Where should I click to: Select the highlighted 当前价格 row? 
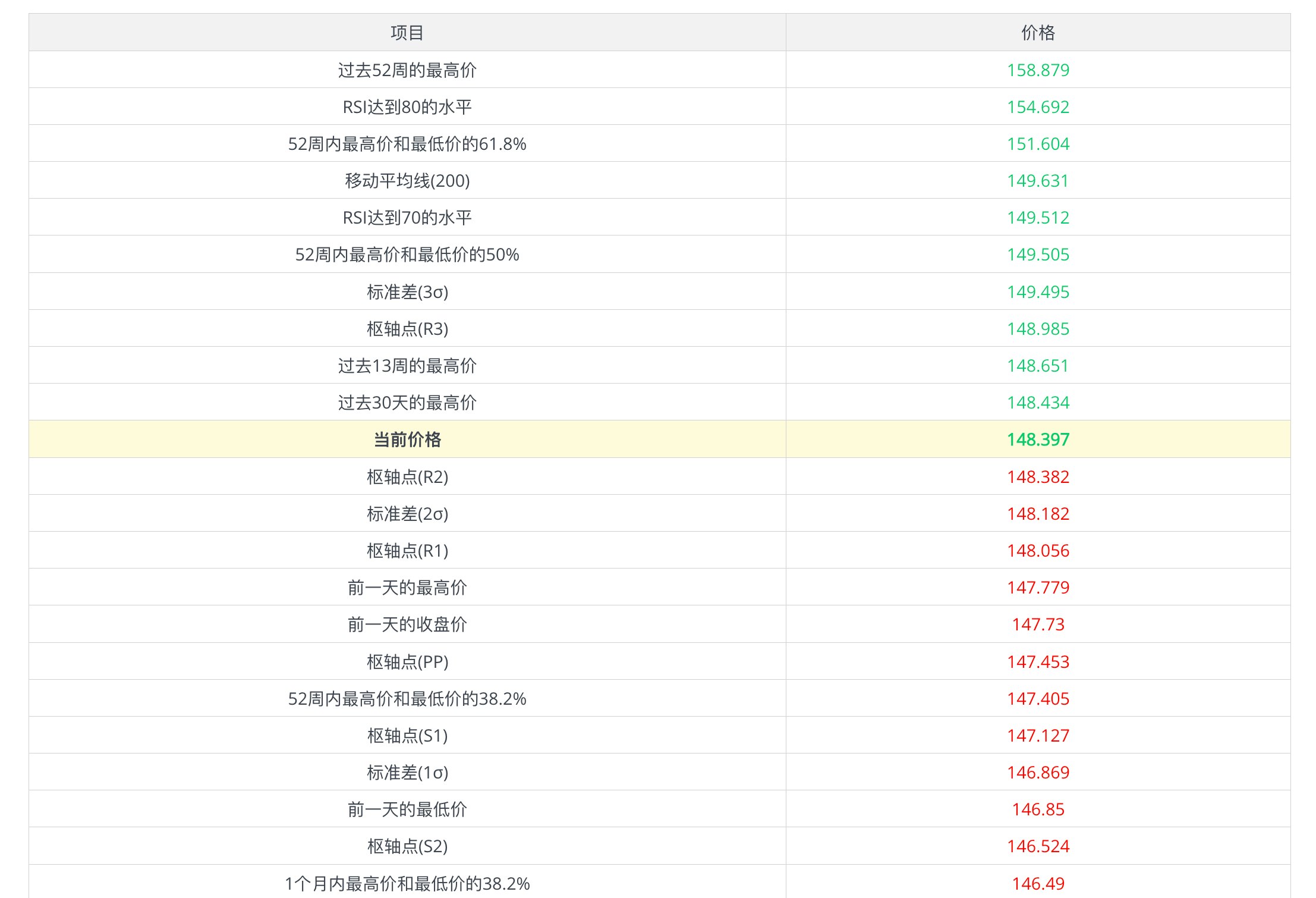click(408, 439)
